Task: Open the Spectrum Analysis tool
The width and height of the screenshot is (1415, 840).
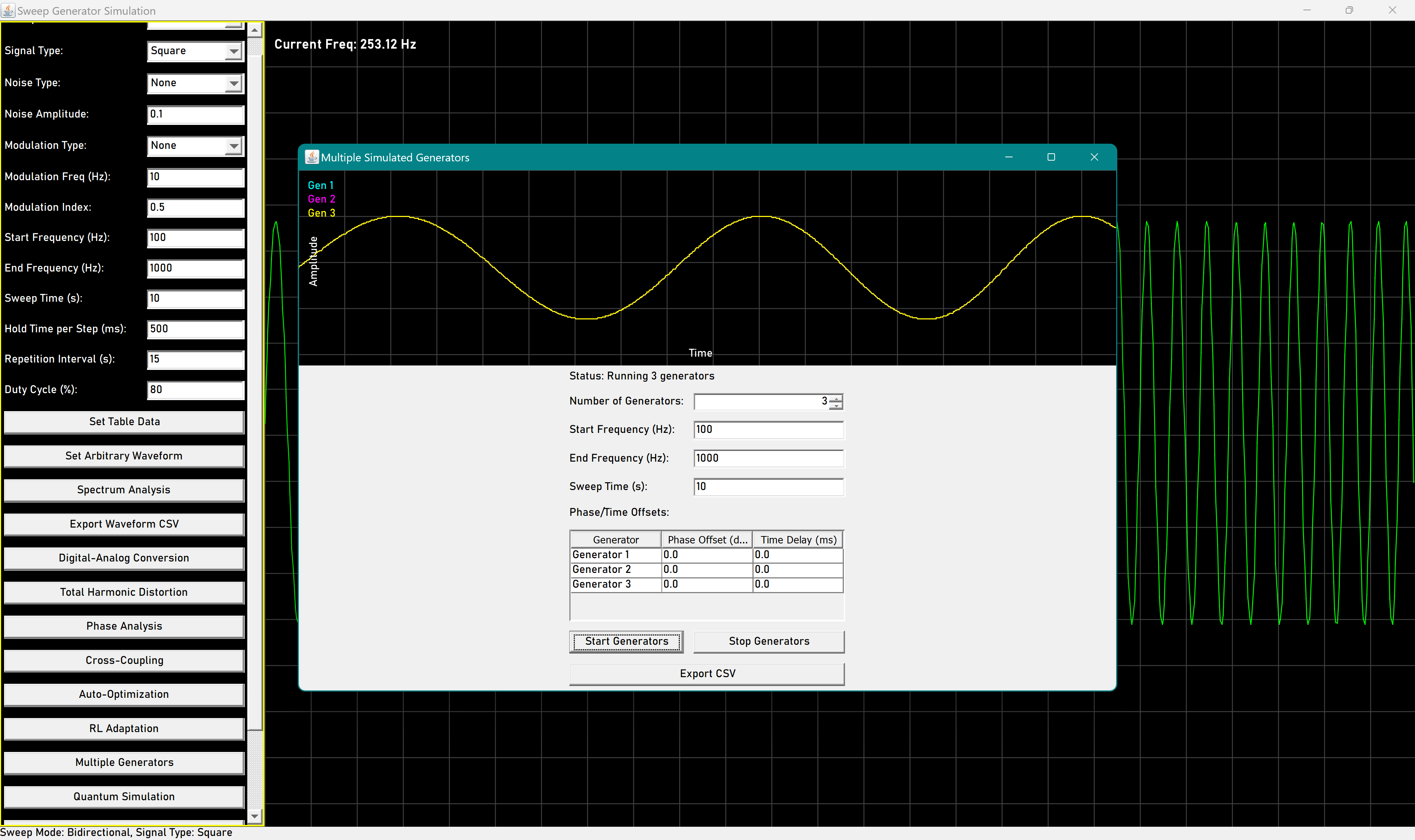Action: 124,490
